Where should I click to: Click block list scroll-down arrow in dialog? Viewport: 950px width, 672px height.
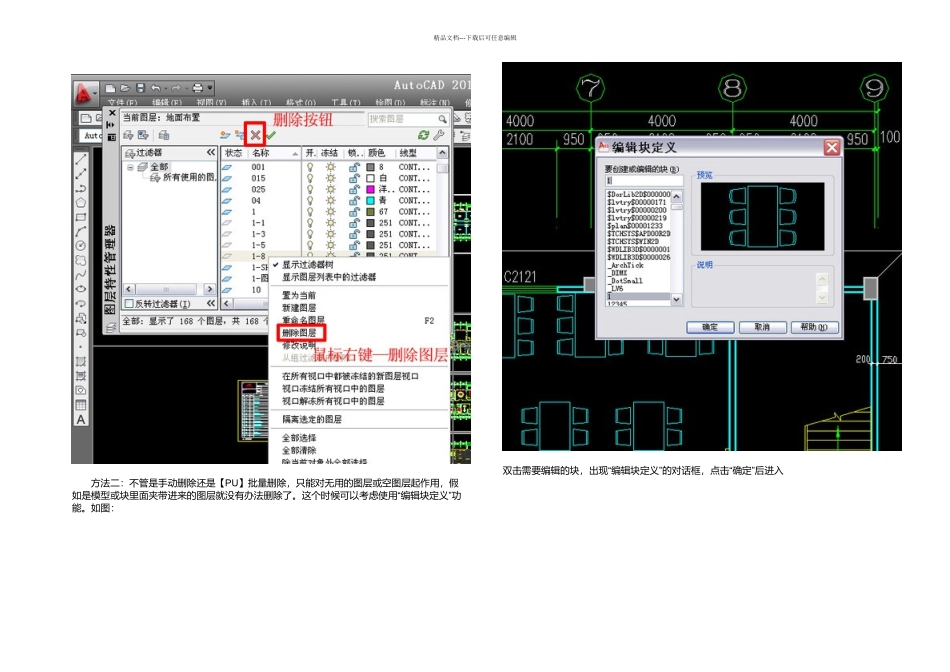(676, 299)
